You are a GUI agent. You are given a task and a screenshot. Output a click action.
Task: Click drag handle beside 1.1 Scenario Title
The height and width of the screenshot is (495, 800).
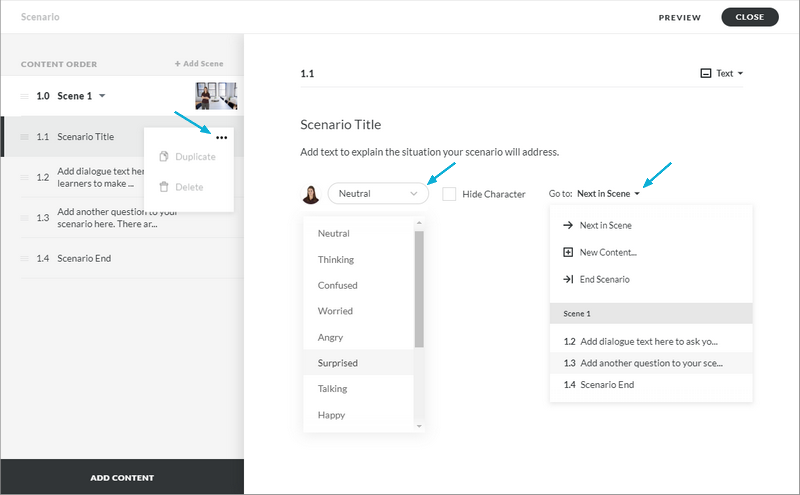[24, 137]
